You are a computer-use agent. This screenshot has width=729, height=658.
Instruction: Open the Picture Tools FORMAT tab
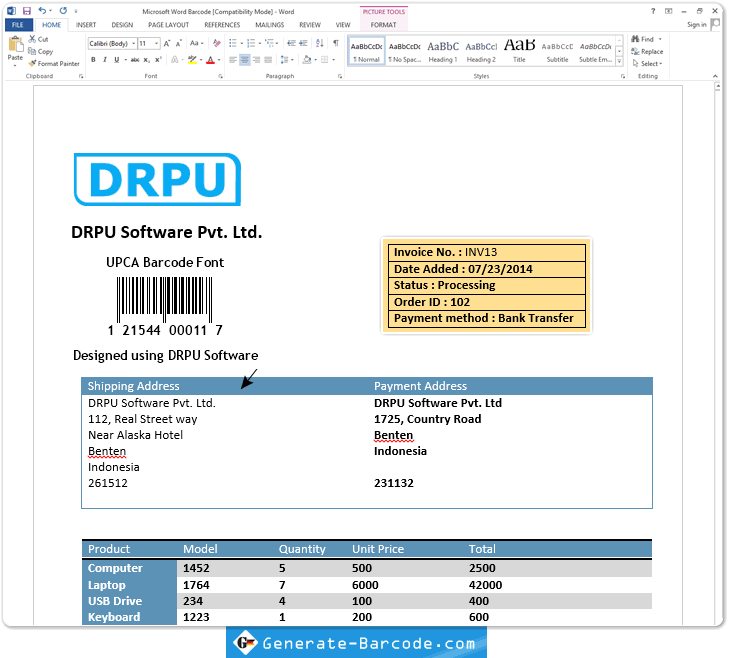(384, 25)
